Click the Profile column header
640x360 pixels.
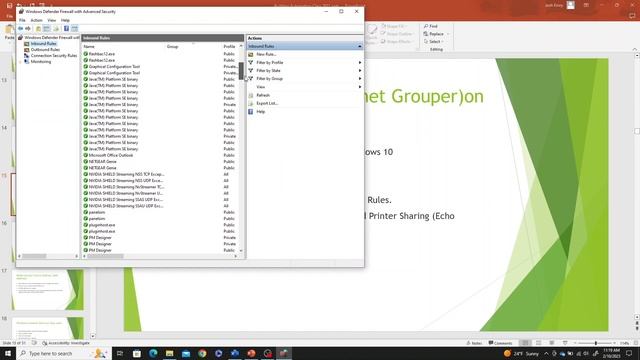(x=230, y=47)
